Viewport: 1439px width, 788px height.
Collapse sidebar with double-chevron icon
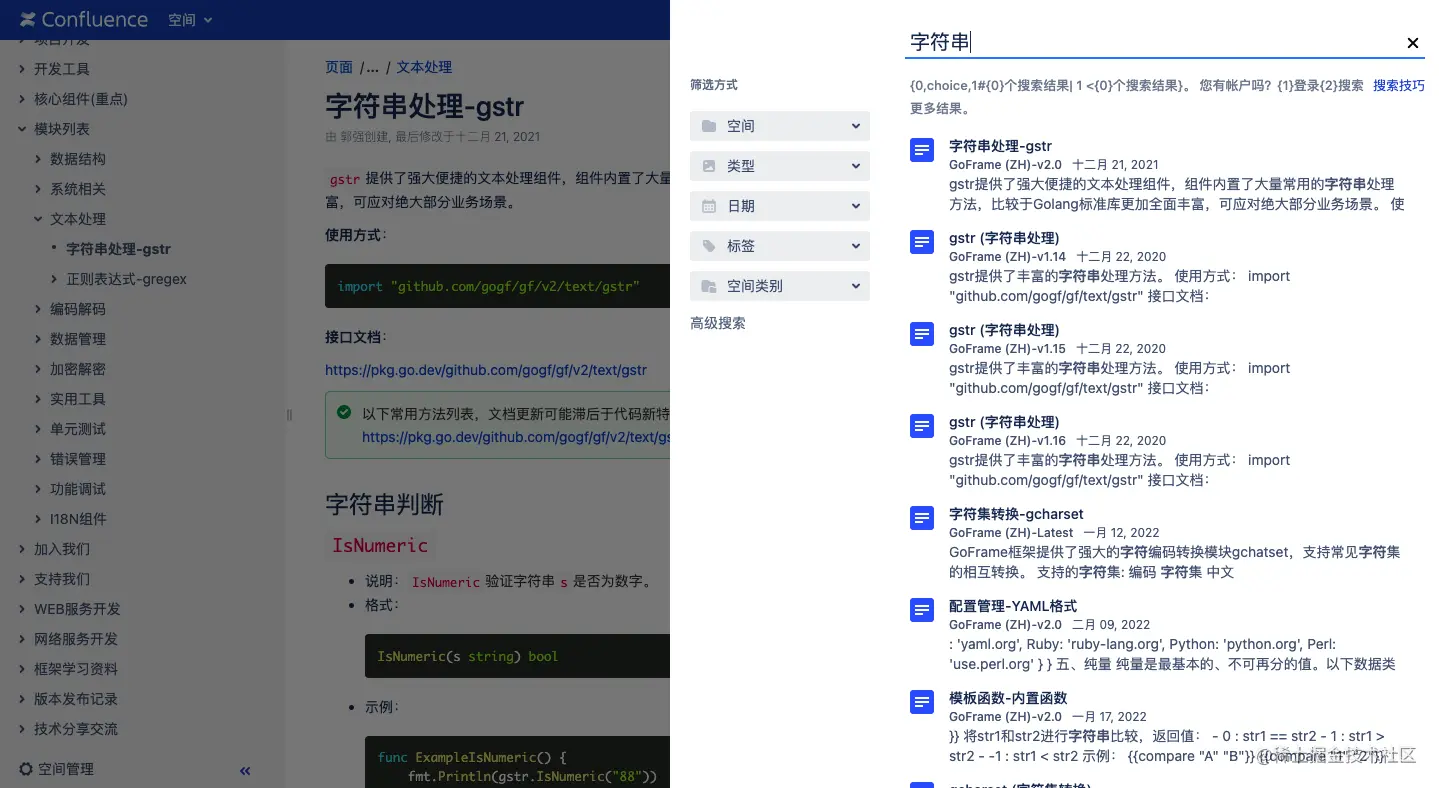(x=245, y=770)
